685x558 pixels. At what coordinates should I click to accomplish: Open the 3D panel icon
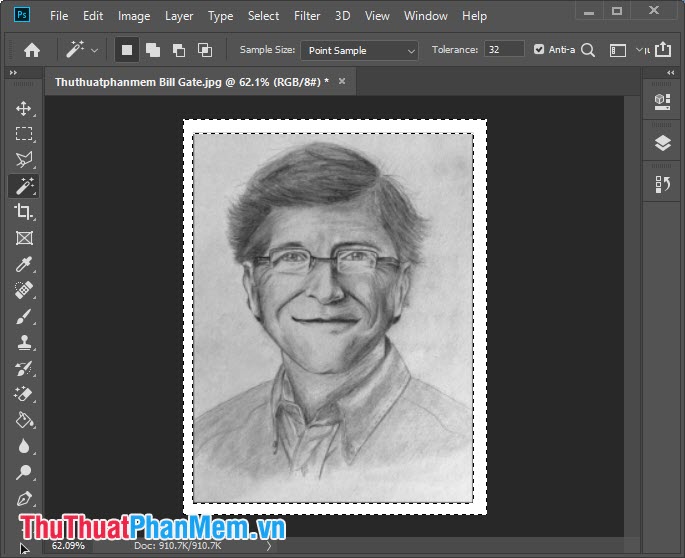click(663, 102)
